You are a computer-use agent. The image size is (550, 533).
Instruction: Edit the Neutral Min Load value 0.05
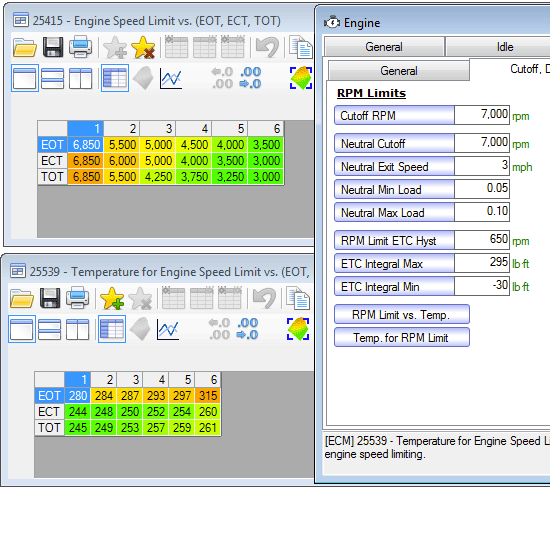point(482,189)
